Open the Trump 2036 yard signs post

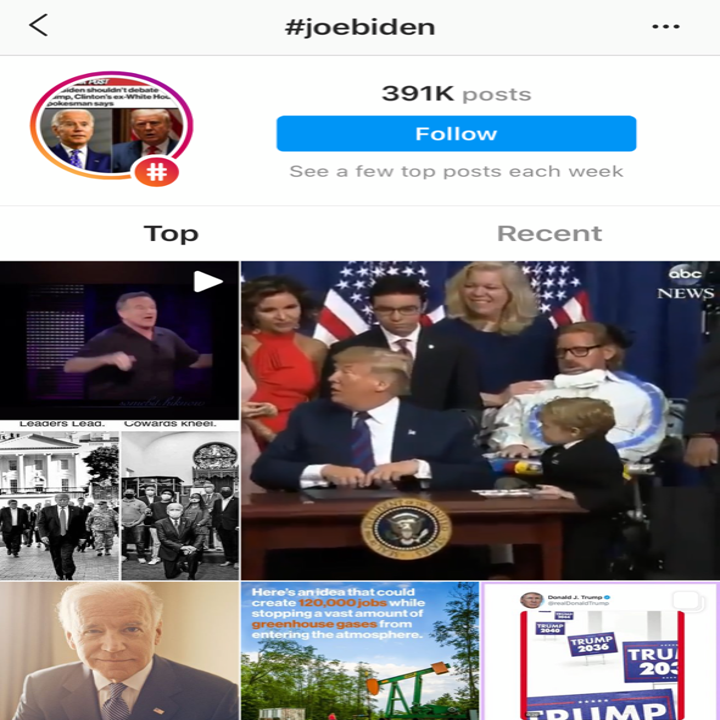click(x=600, y=651)
